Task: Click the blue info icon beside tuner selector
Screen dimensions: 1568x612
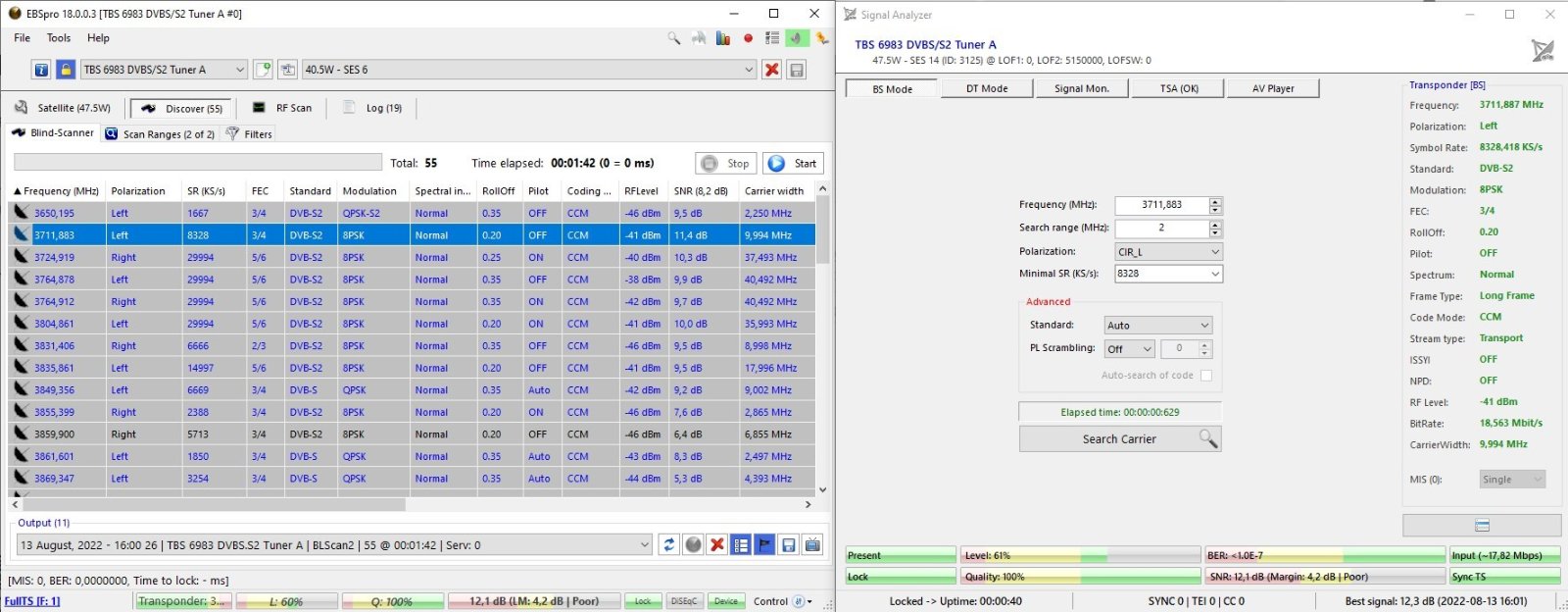Action: click(41, 70)
